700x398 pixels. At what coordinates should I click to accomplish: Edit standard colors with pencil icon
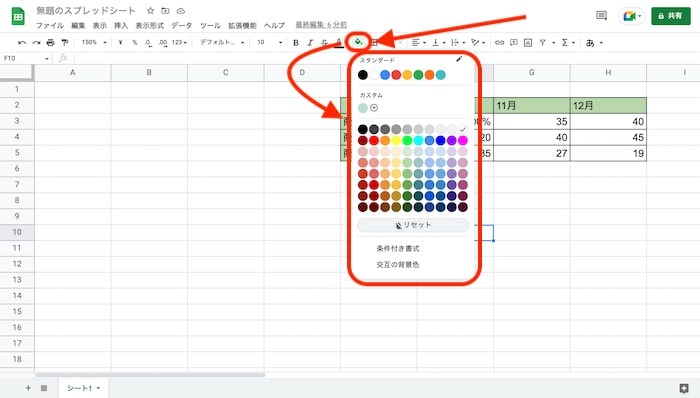tap(459, 59)
